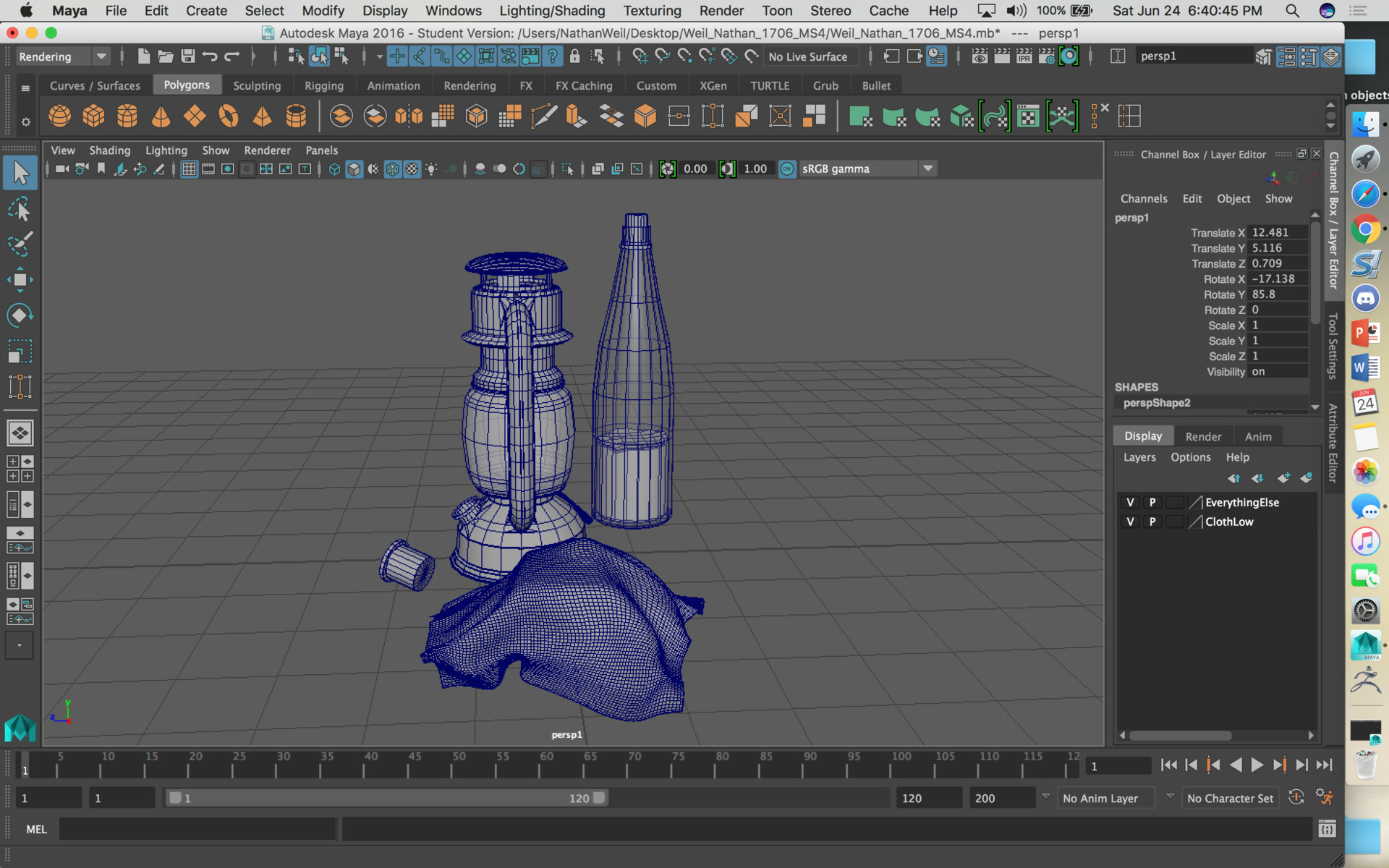
Task: Switch to the Sculpting menu tab
Action: (x=258, y=85)
